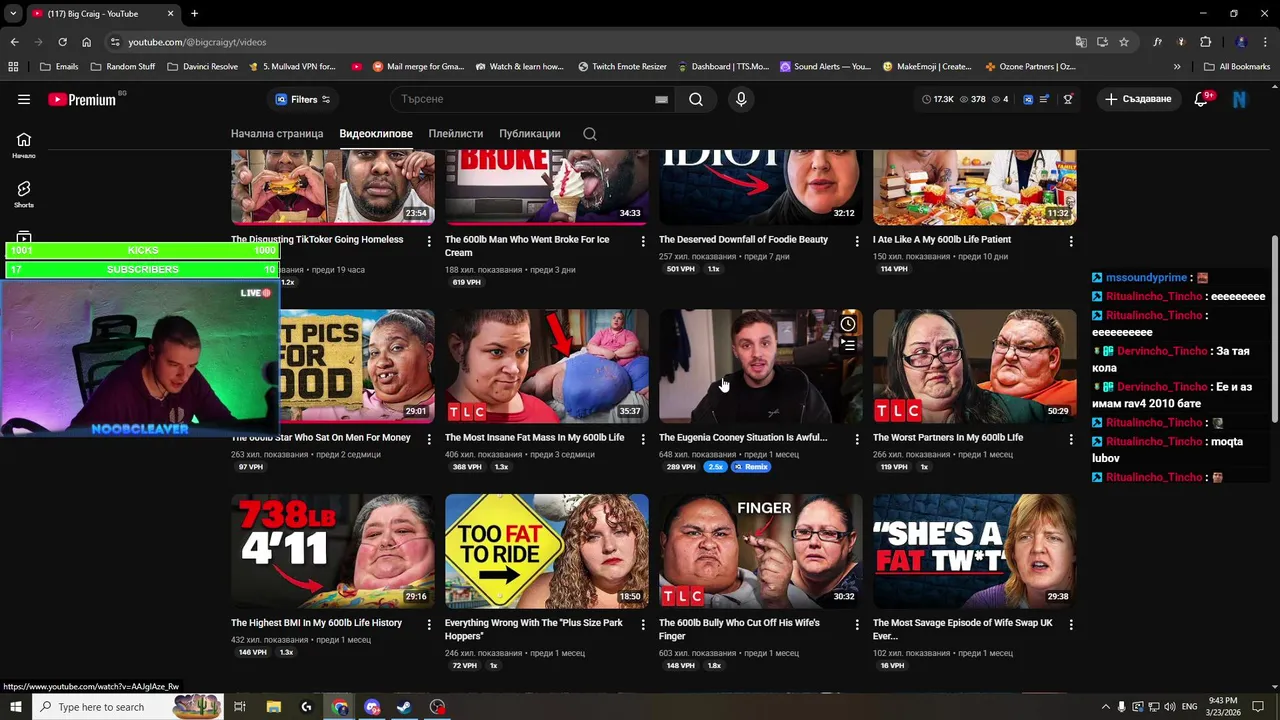Open options for The Disgusting TikToker video
This screenshot has width=1280, height=720.
click(x=429, y=241)
